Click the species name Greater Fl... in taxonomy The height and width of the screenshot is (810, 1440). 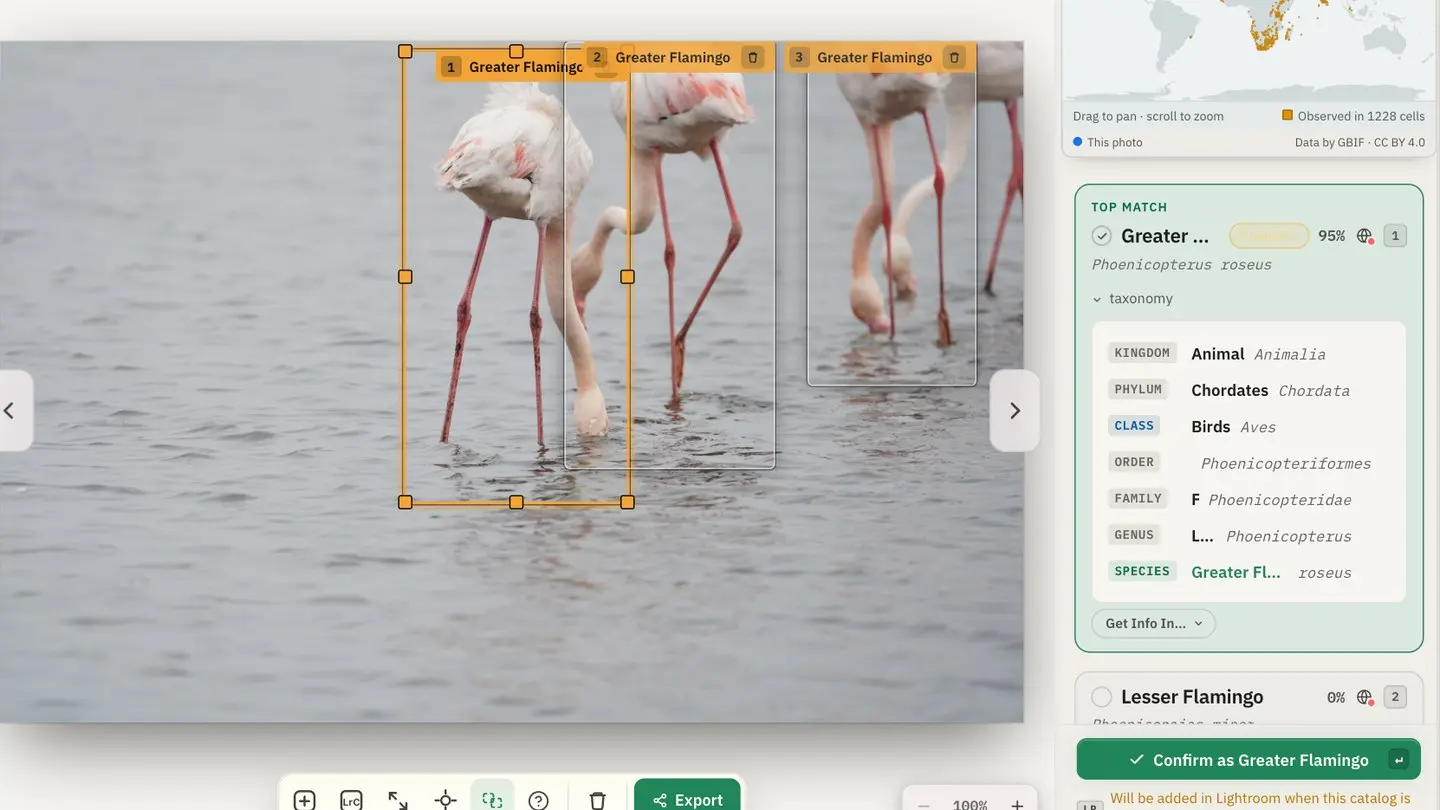(1236, 572)
